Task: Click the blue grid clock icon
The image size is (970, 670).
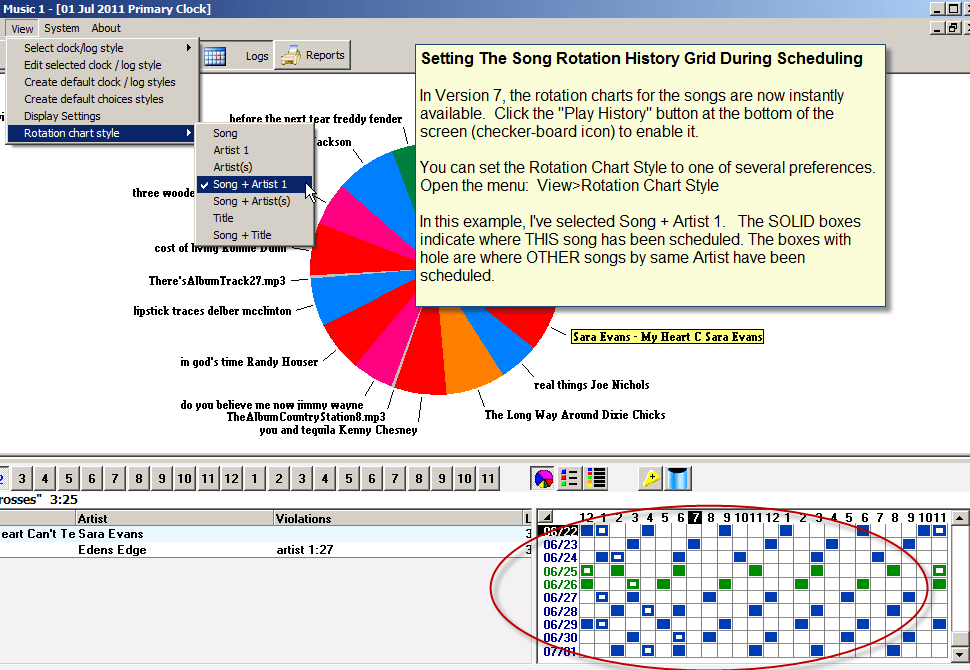Action: click(214, 55)
